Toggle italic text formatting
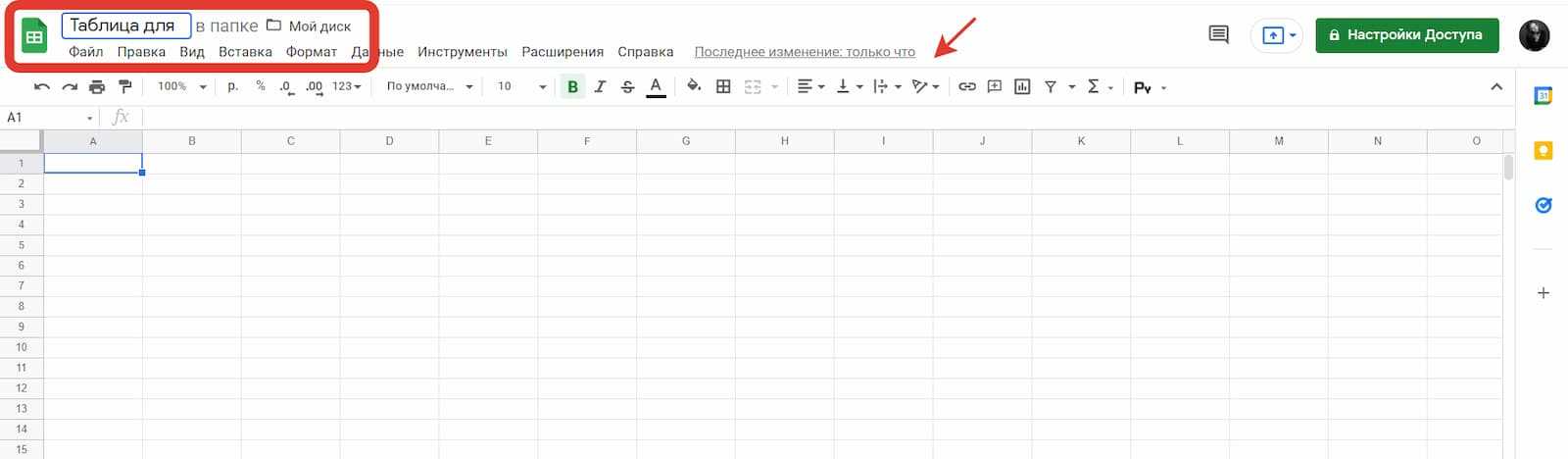 [x=600, y=87]
